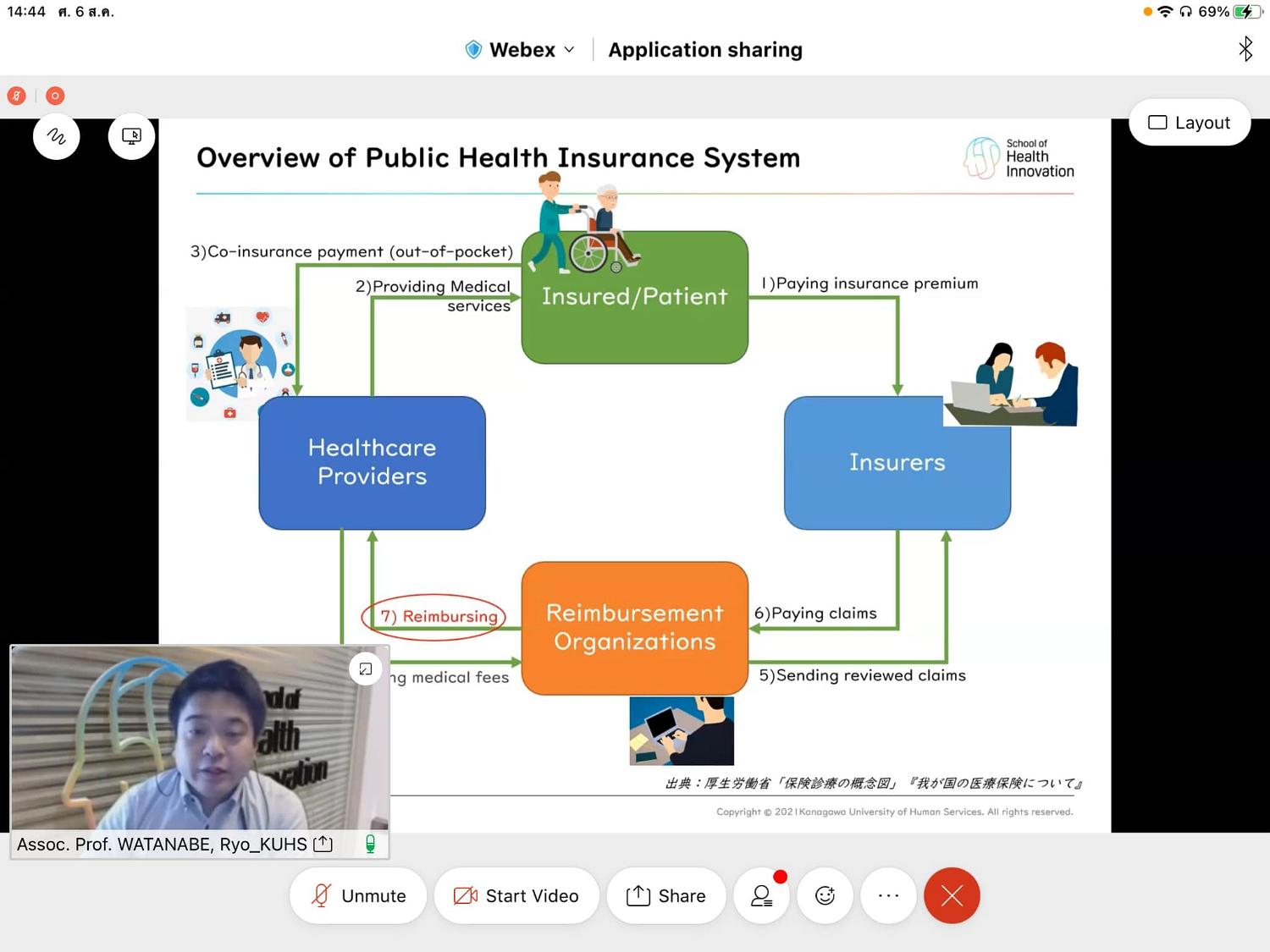
Task: Tap the Wi-Fi status icon
Action: coord(1165,12)
